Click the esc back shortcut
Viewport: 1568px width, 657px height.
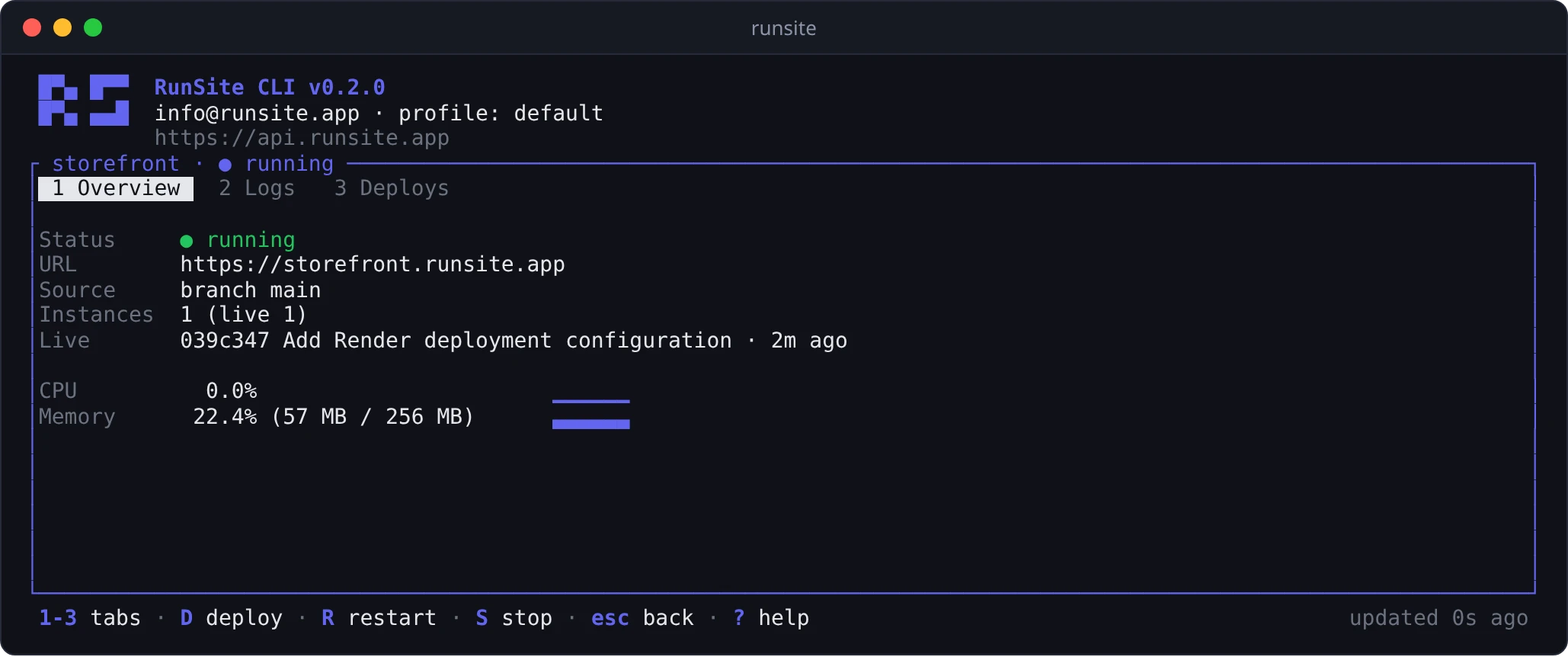tap(642, 618)
